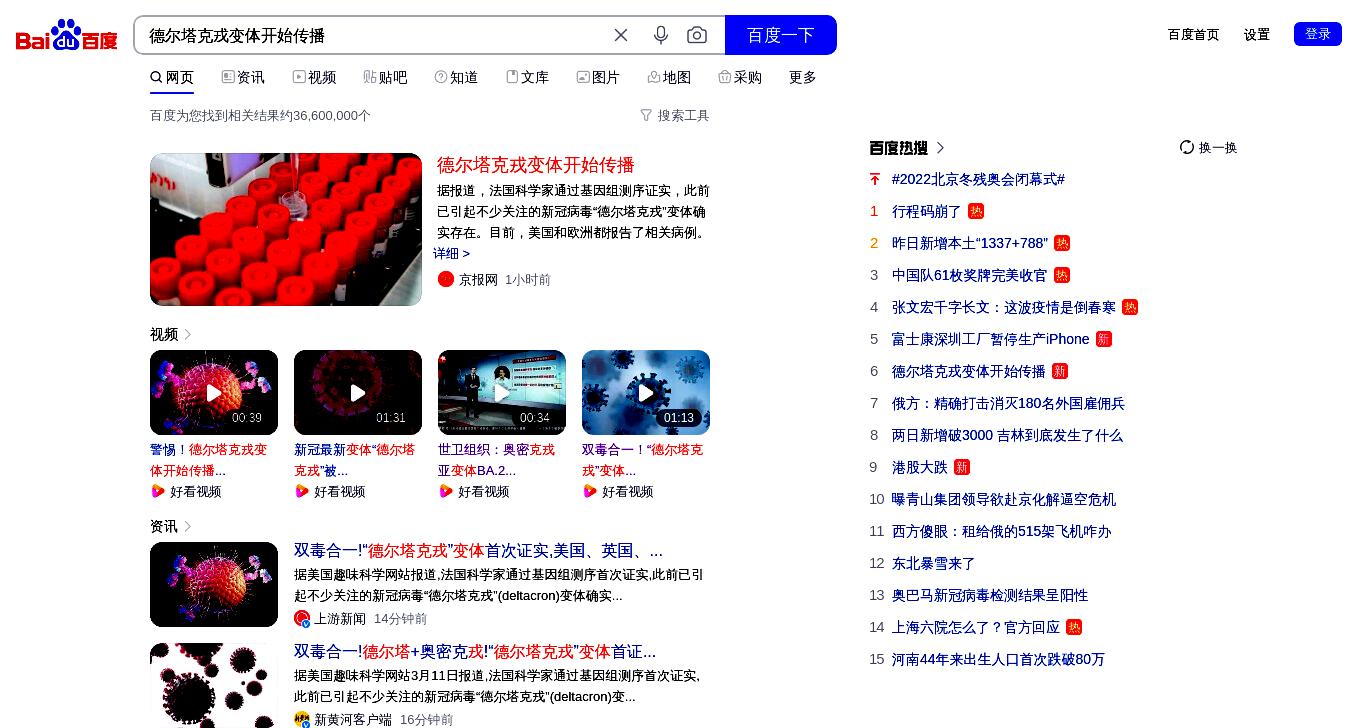Click the 上游新闻 source icon

(x=302, y=618)
